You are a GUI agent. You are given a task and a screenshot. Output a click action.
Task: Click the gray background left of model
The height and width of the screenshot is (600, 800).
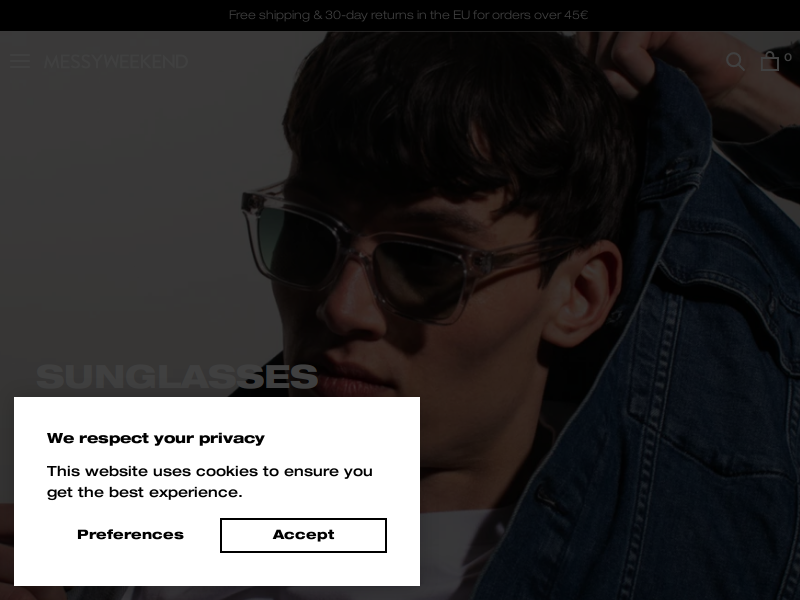tap(128, 204)
